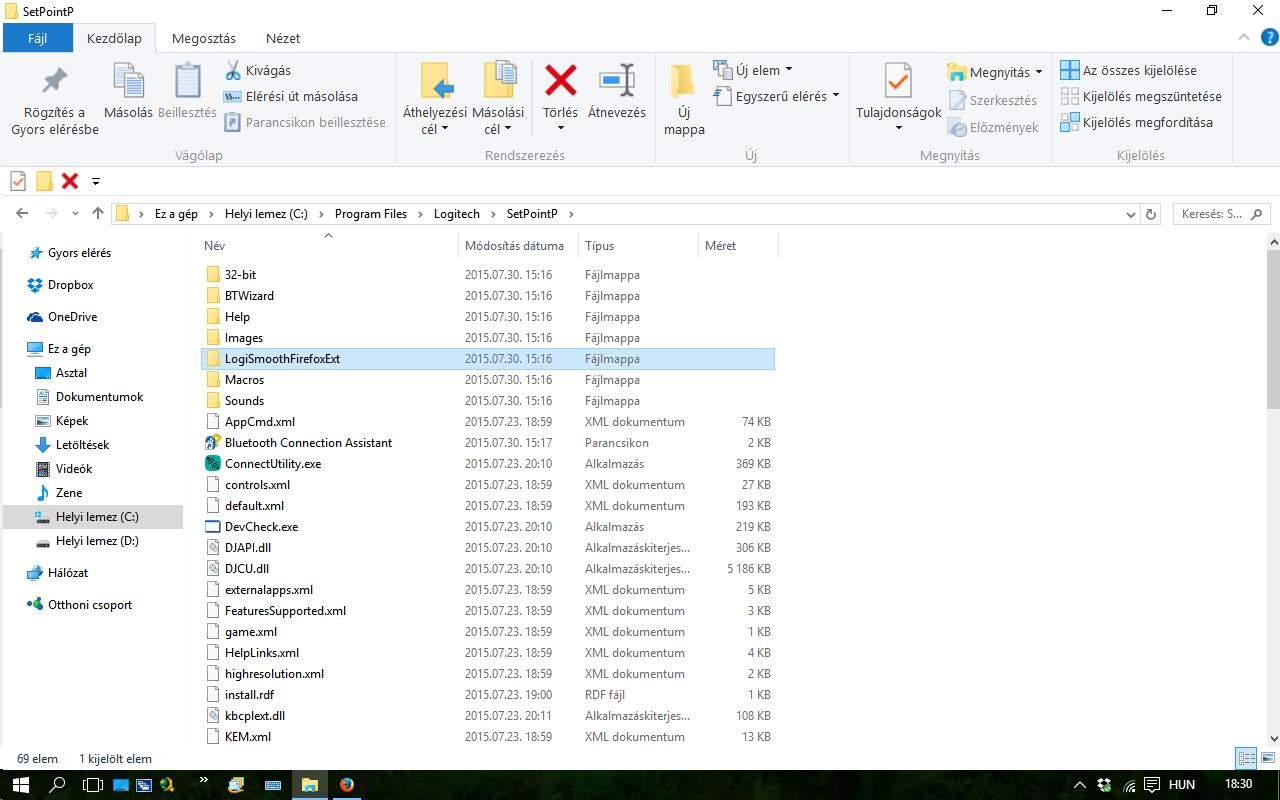The width and height of the screenshot is (1280, 800).
Task: Open Task View on the taskbar
Action: point(92,785)
